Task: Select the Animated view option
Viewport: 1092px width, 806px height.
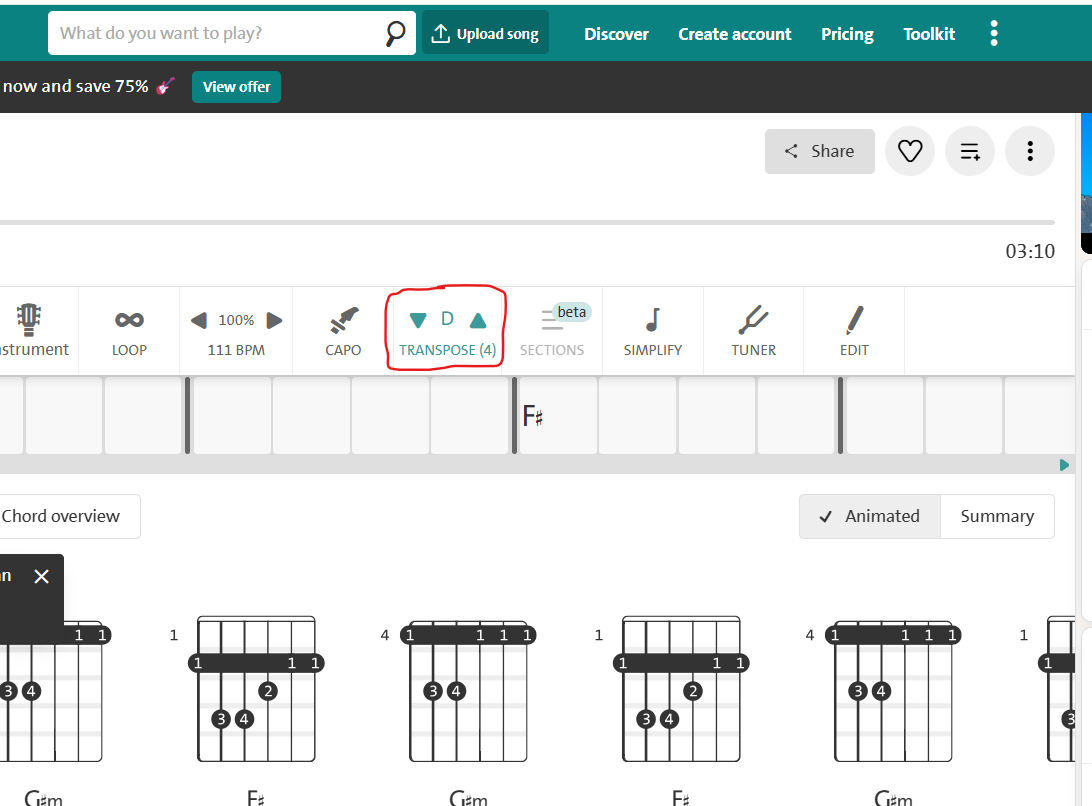Action: [869, 516]
